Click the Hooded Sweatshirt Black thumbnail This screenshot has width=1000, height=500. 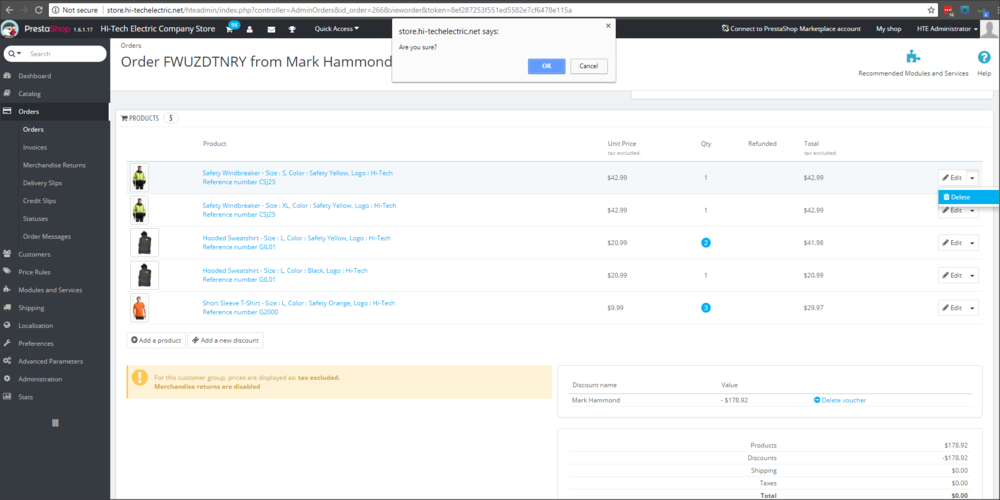[144, 276]
